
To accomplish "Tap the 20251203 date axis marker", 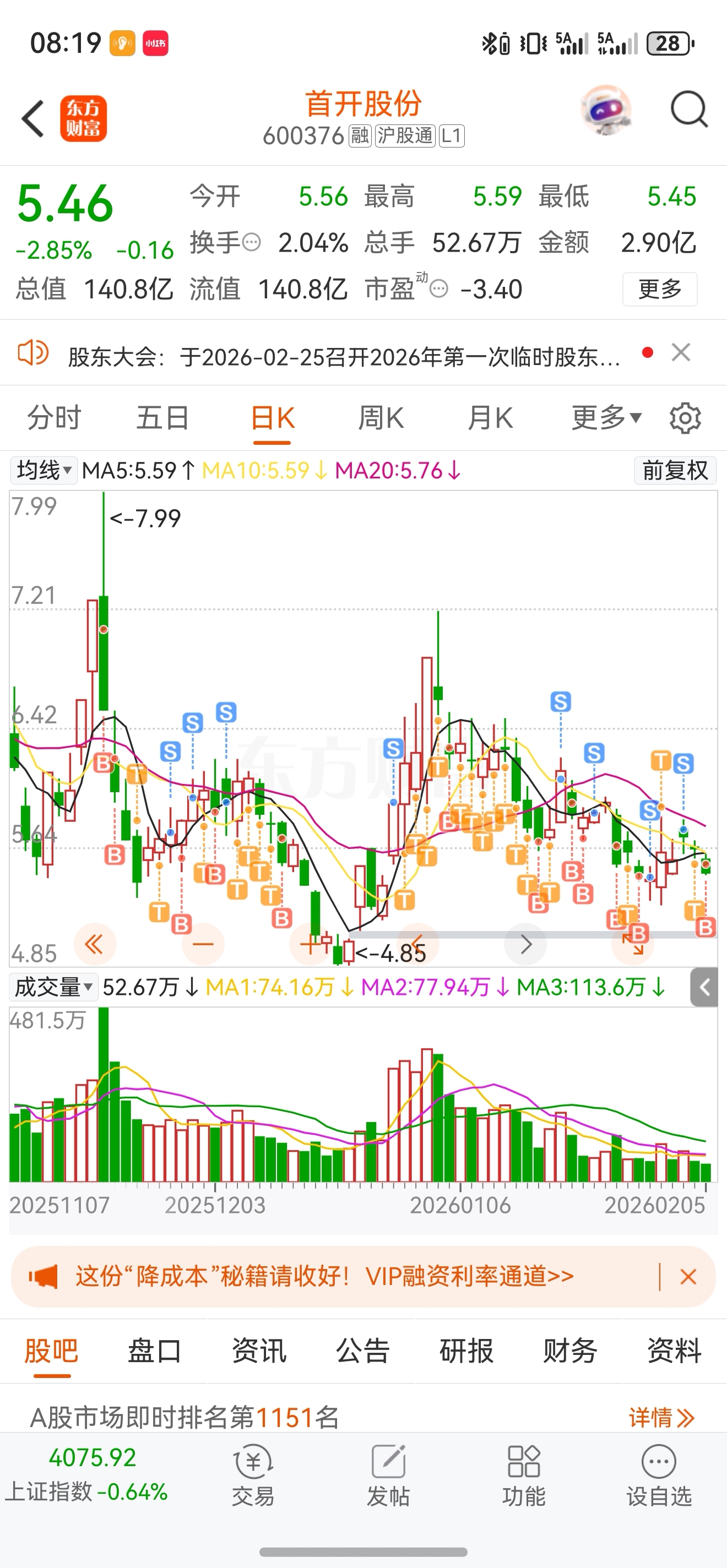I will click(215, 1205).
